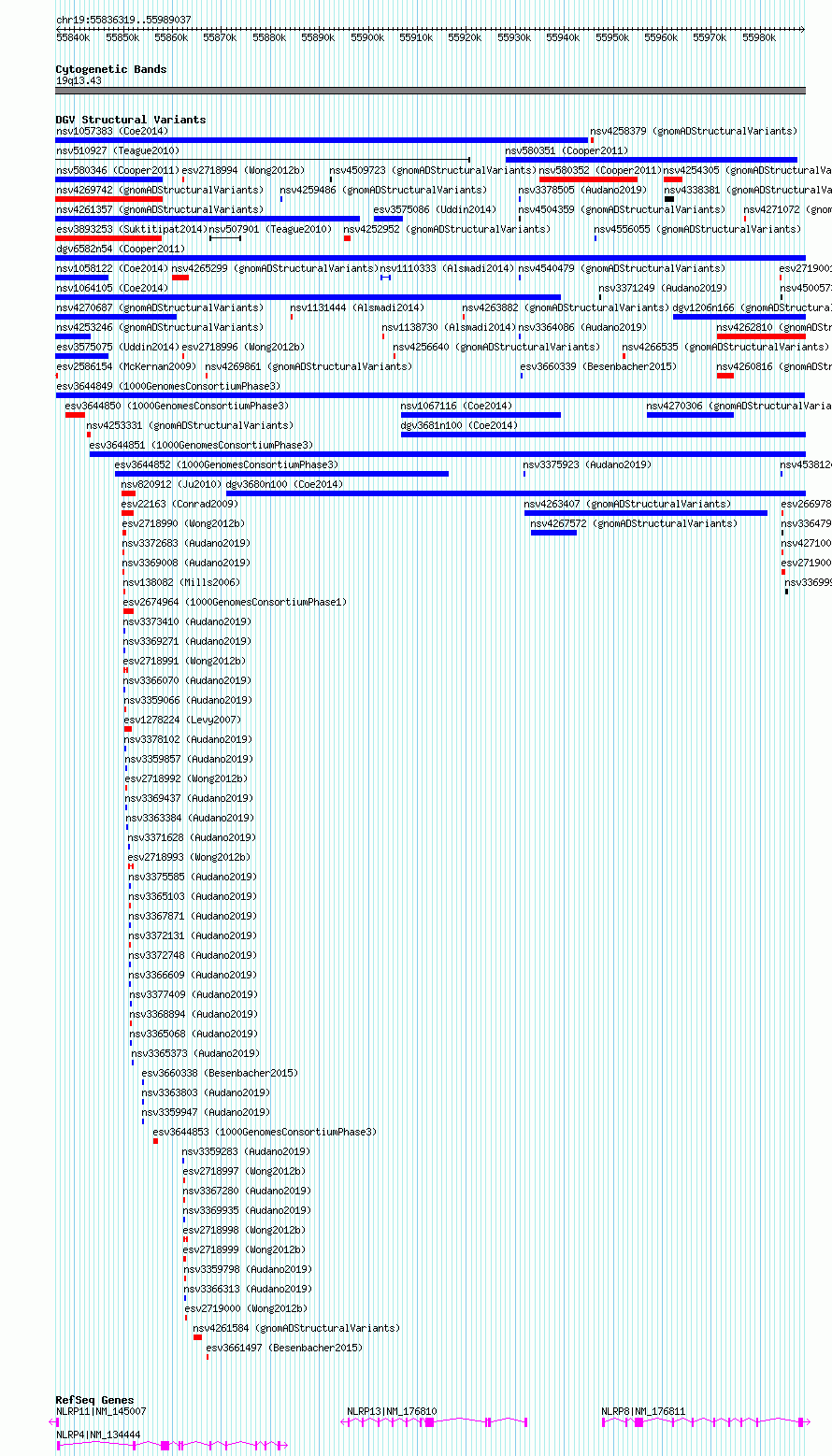Open nsv4261357 gnomAD variant
Screen dimensions: 832x1456
(160, 209)
